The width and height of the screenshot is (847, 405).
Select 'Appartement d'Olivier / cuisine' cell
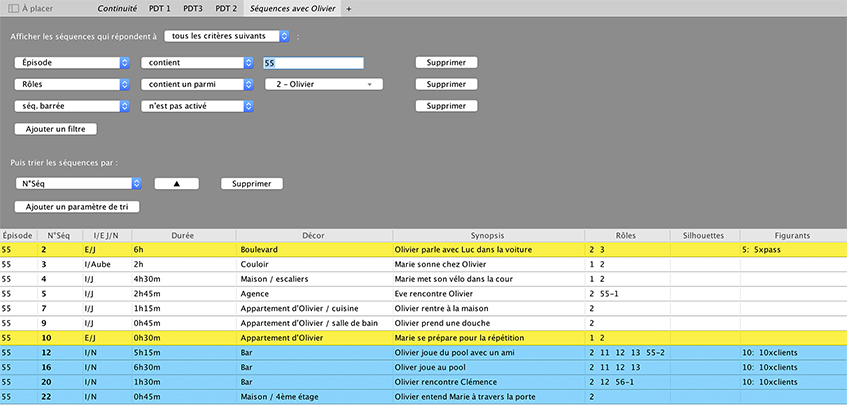(314, 308)
